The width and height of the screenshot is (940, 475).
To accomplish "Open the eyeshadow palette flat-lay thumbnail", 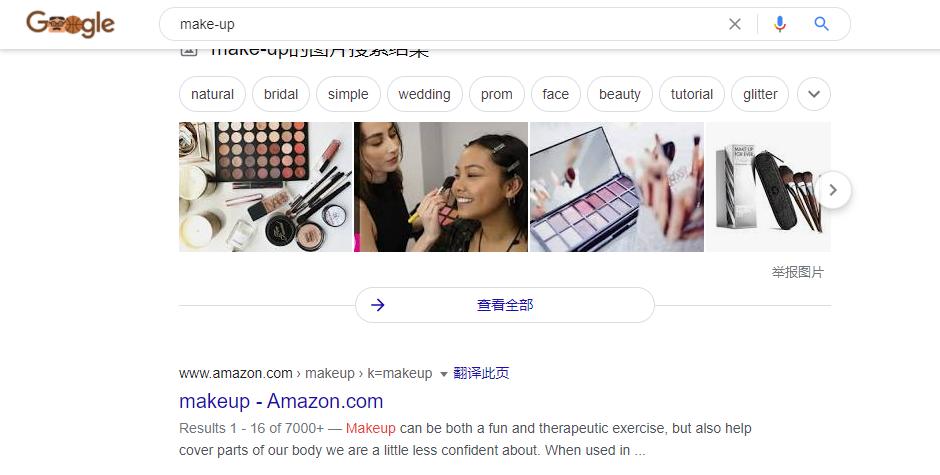I will coord(266,187).
